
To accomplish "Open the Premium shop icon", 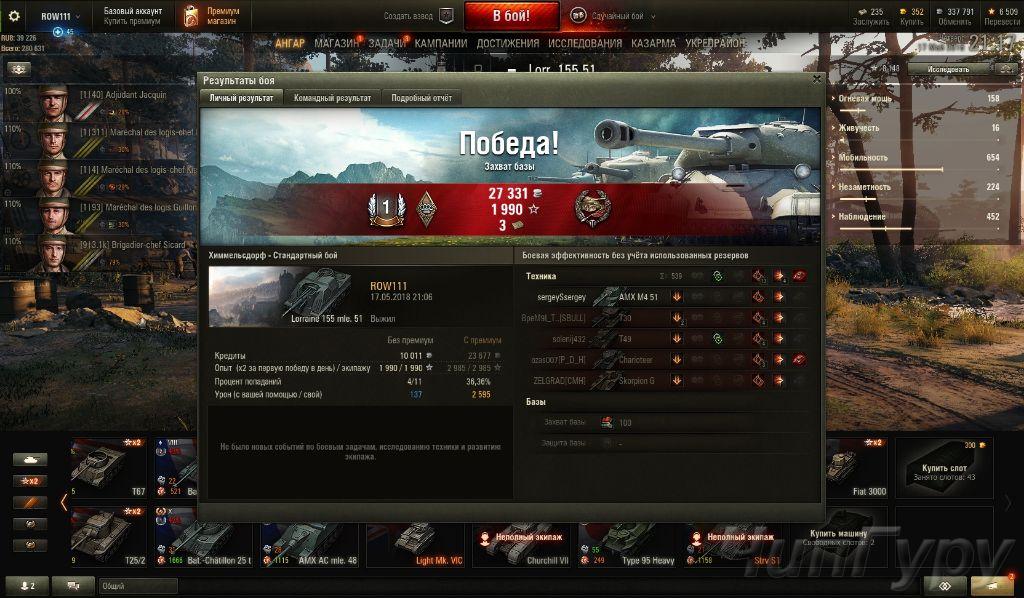I will (x=191, y=16).
